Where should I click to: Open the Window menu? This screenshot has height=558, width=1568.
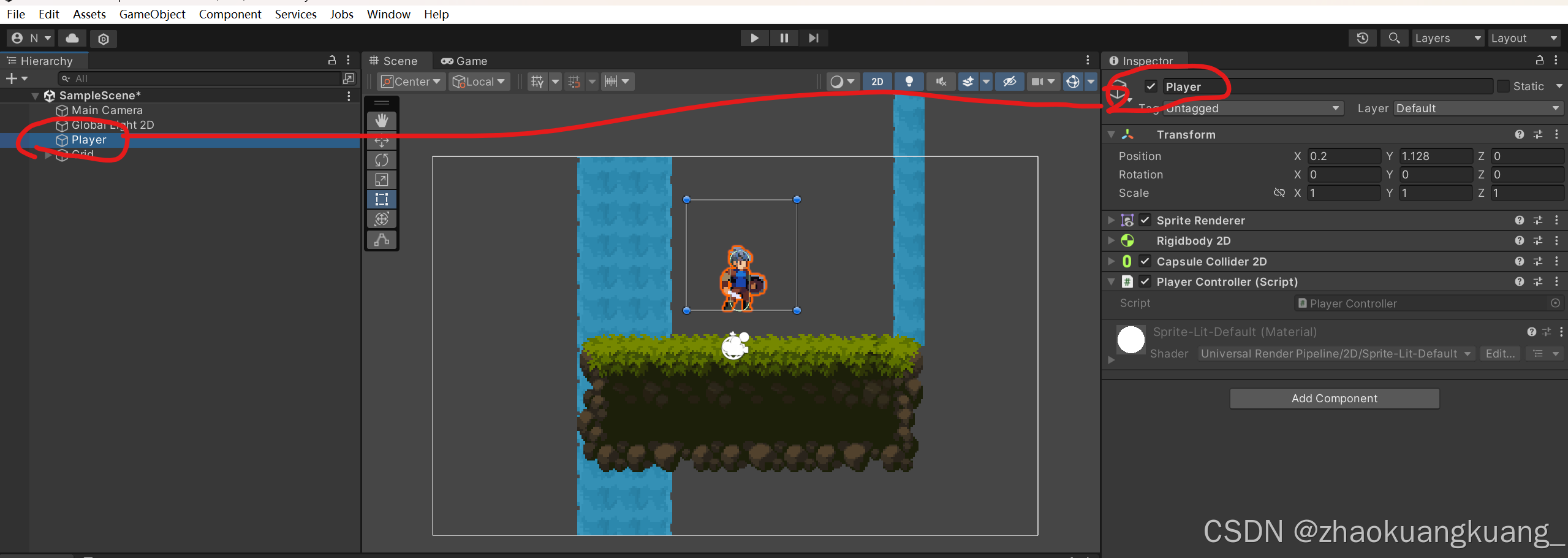388,14
